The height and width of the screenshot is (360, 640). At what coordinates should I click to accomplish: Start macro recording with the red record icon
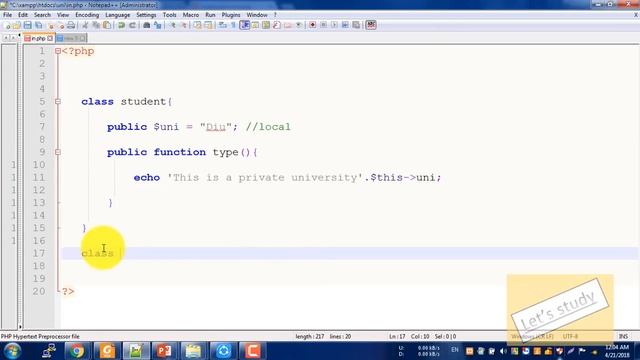pyautogui.click(x=313, y=25)
